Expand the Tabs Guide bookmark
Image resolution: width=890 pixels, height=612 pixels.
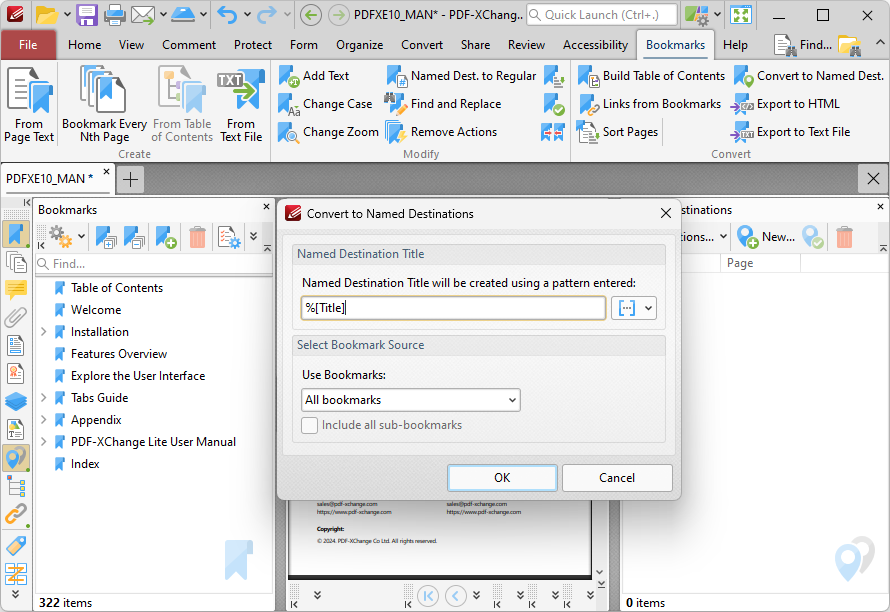tap(44, 398)
